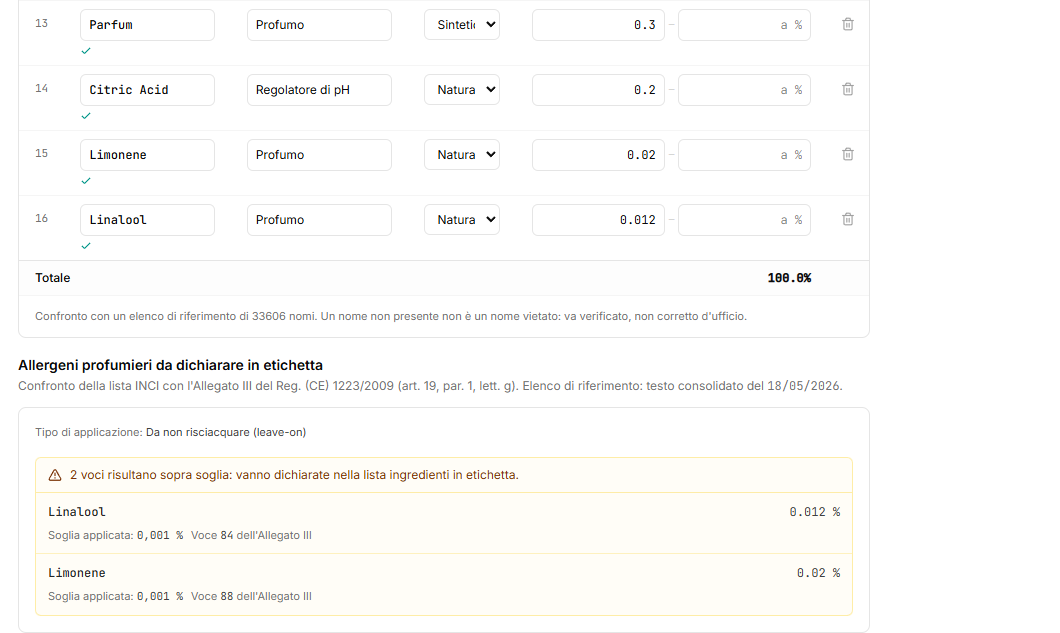Edit the function field of row 16
This screenshot has height=633, width=1060.
(x=319, y=220)
